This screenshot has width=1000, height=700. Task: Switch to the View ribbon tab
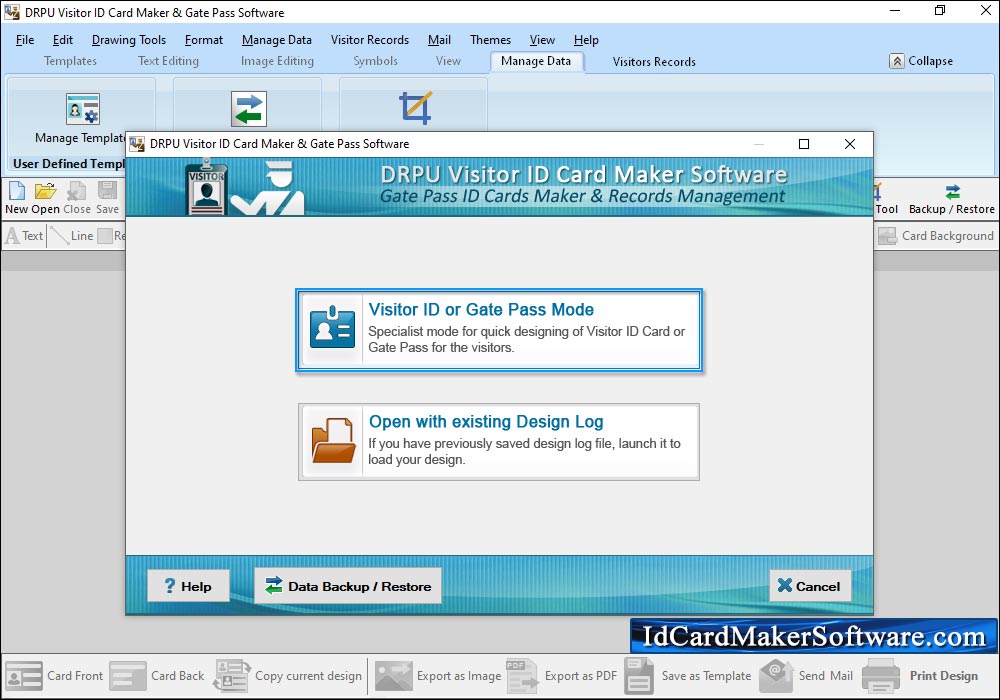[448, 61]
